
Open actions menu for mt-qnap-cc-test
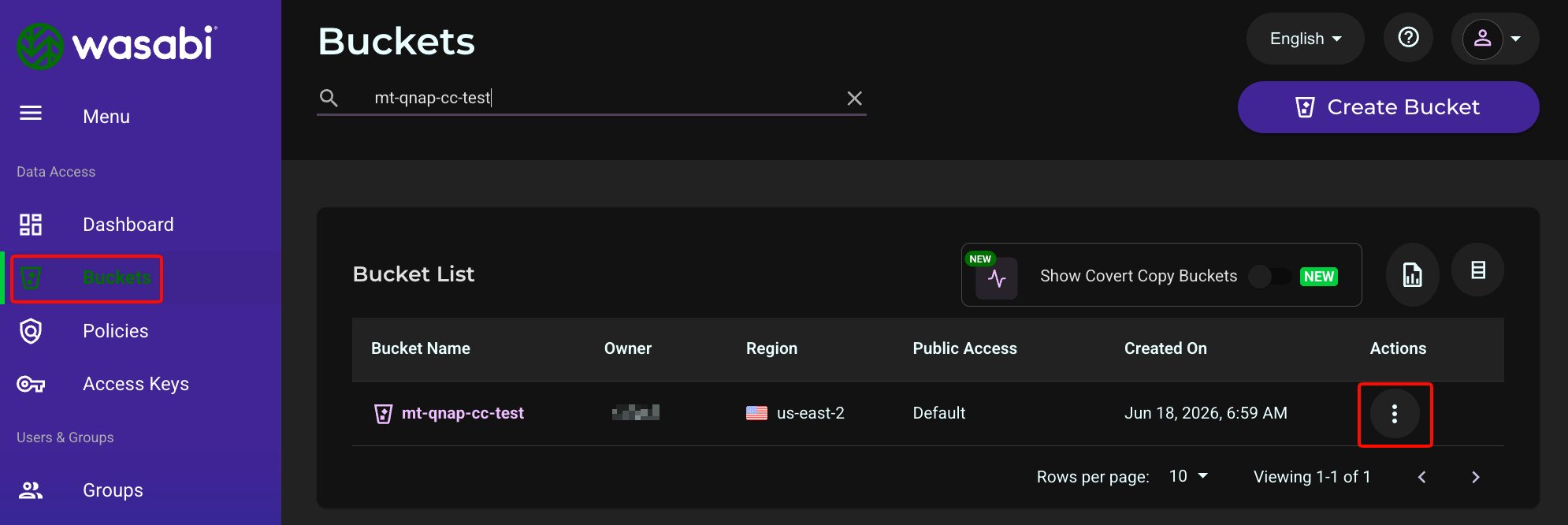pyautogui.click(x=1395, y=414)
